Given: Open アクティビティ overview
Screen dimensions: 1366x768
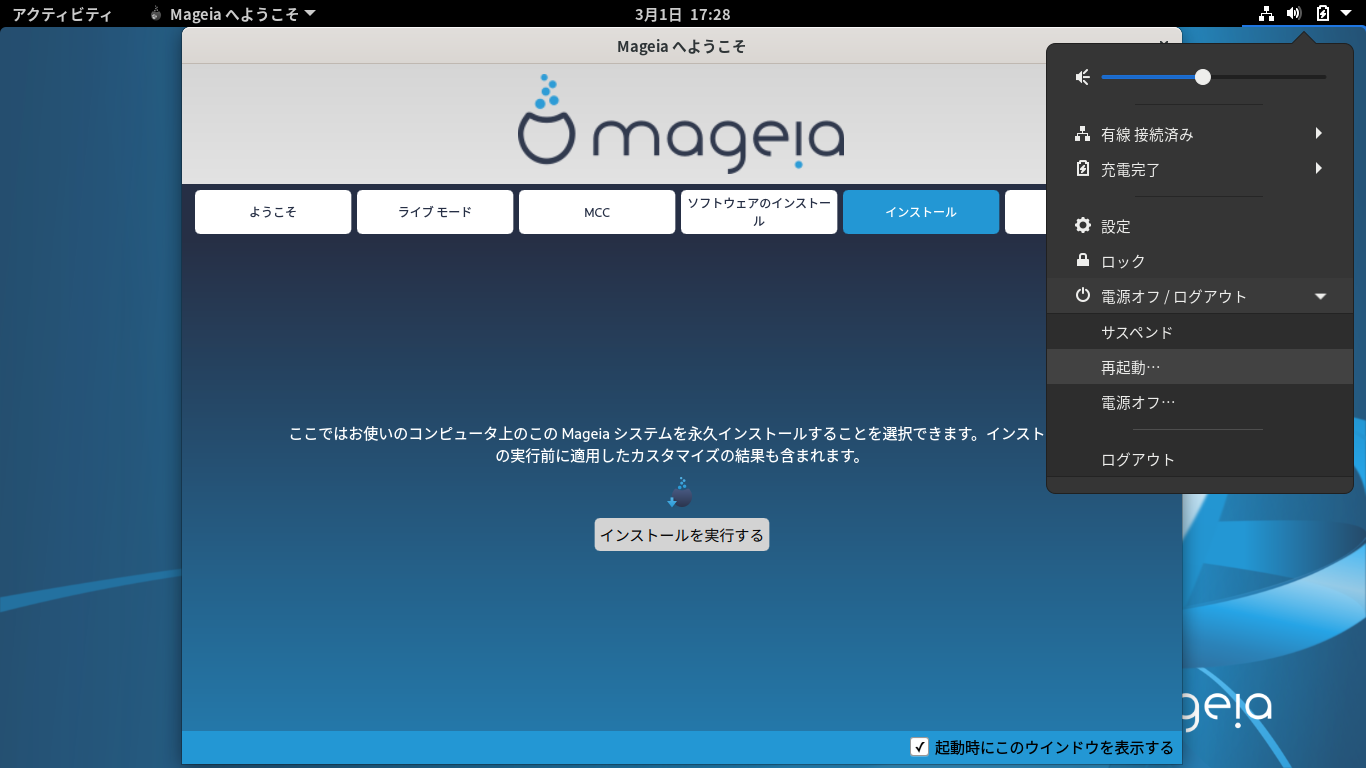Looking at the screenshot, I should pos(62,14).
